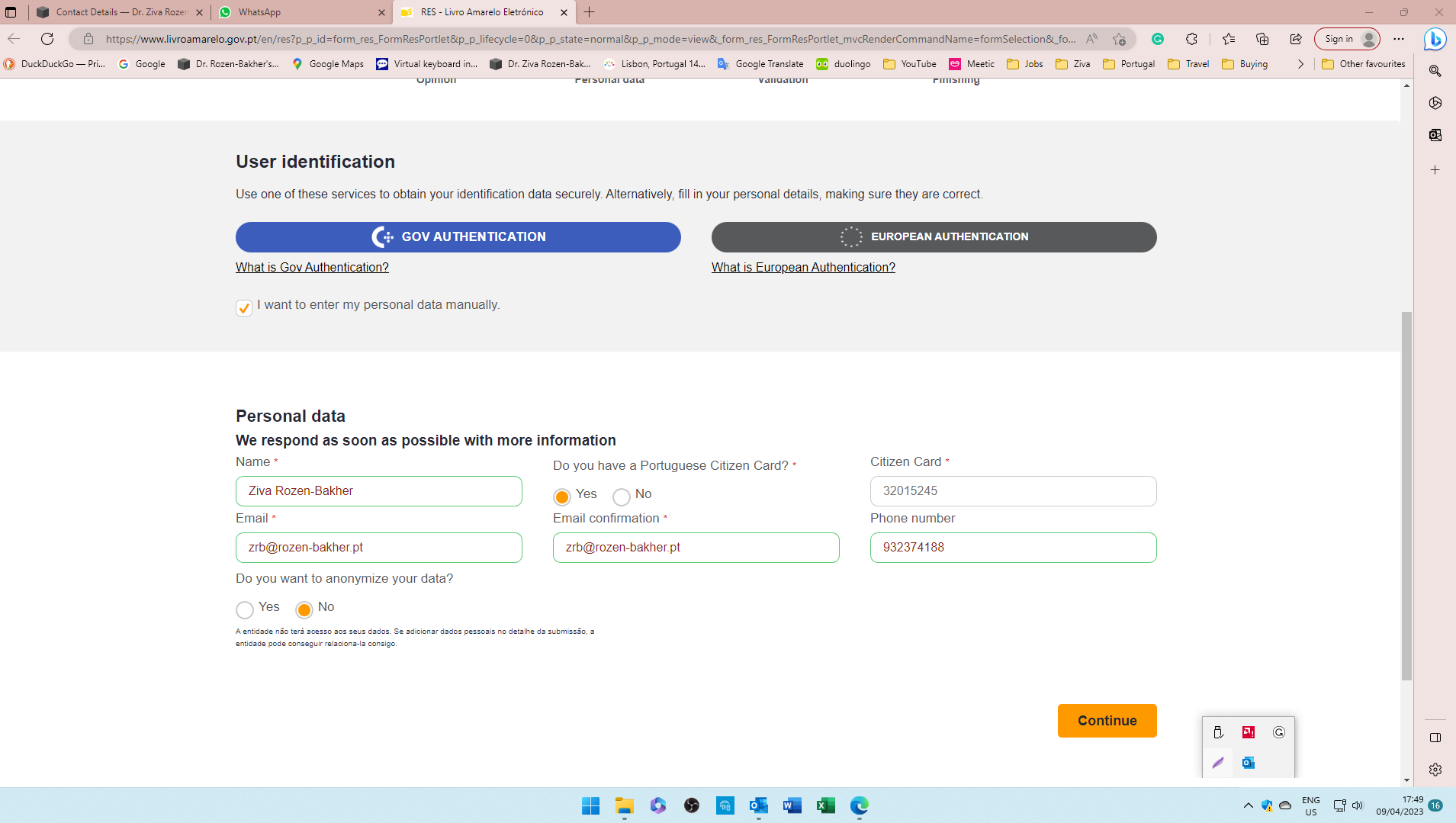This screenshot has height=823, width=1456.
Task: Click the Email input field
Action: [379, 548]
